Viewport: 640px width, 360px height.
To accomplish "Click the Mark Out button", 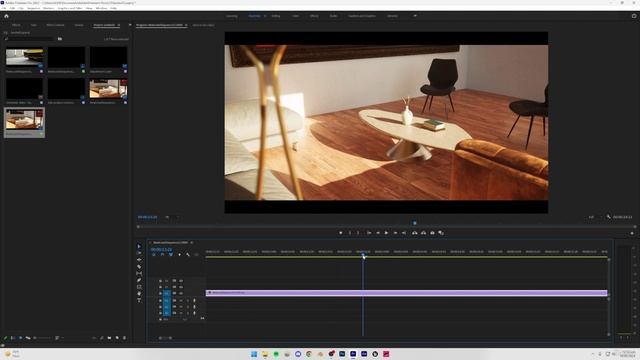I will 358,233.
